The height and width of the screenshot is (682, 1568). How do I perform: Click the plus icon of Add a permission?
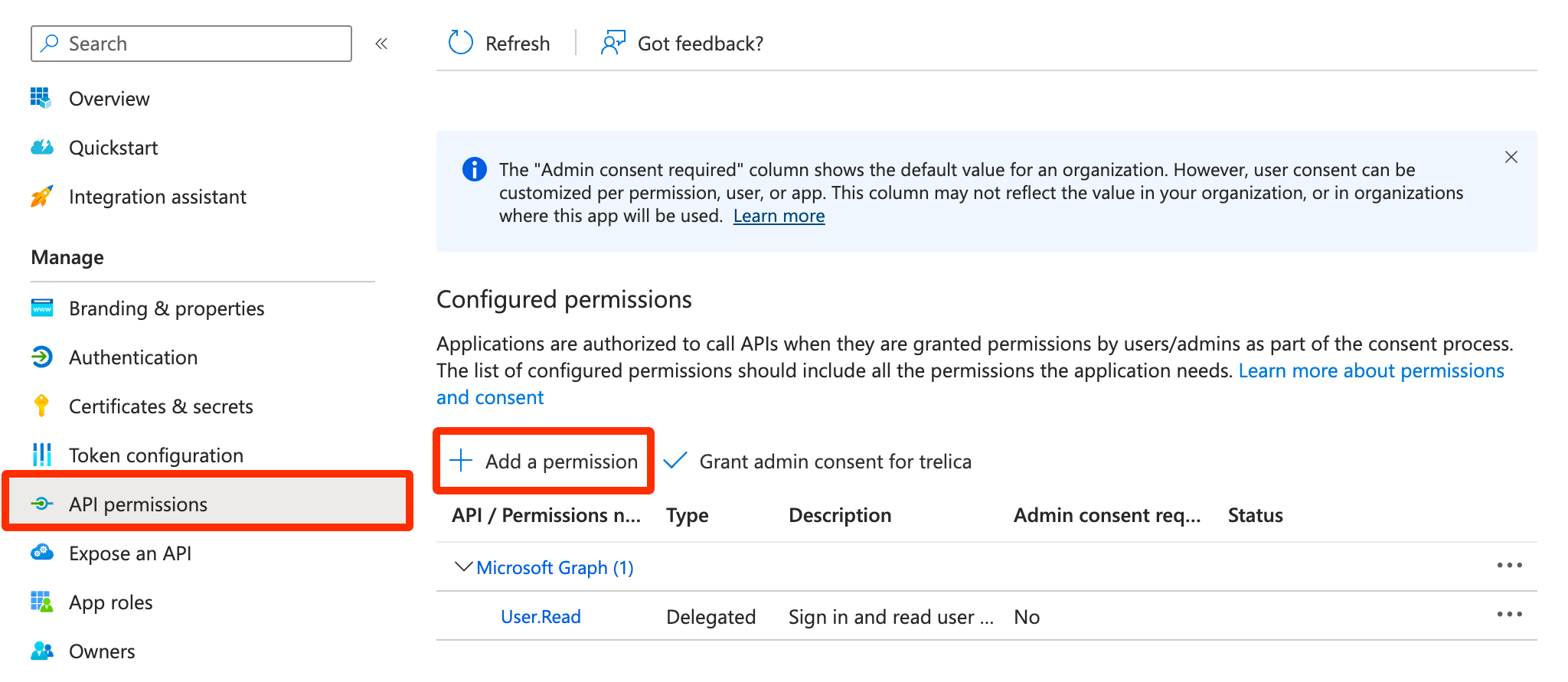[461, 461]
